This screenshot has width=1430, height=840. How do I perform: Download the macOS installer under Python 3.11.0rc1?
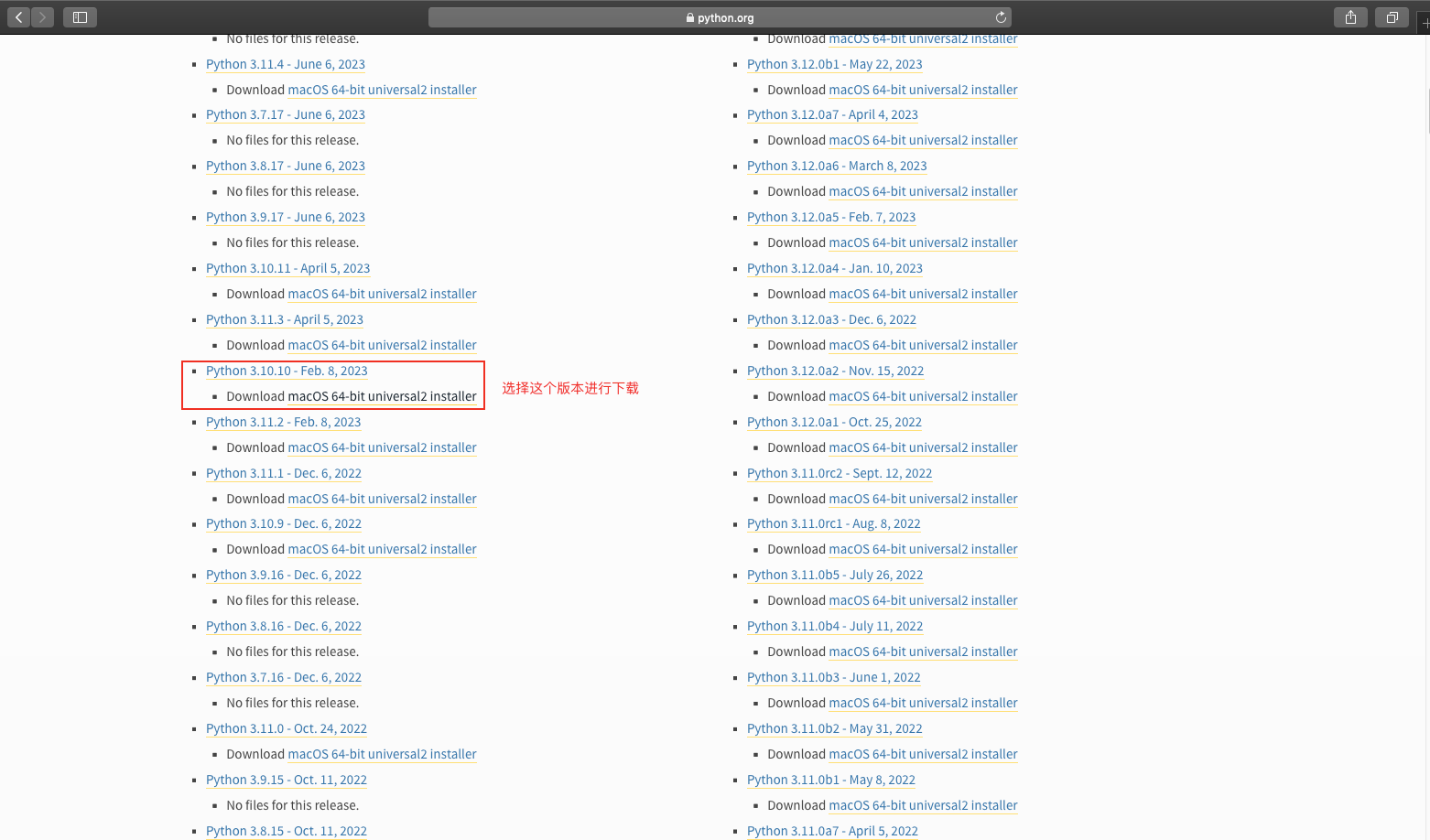(923, 549)
